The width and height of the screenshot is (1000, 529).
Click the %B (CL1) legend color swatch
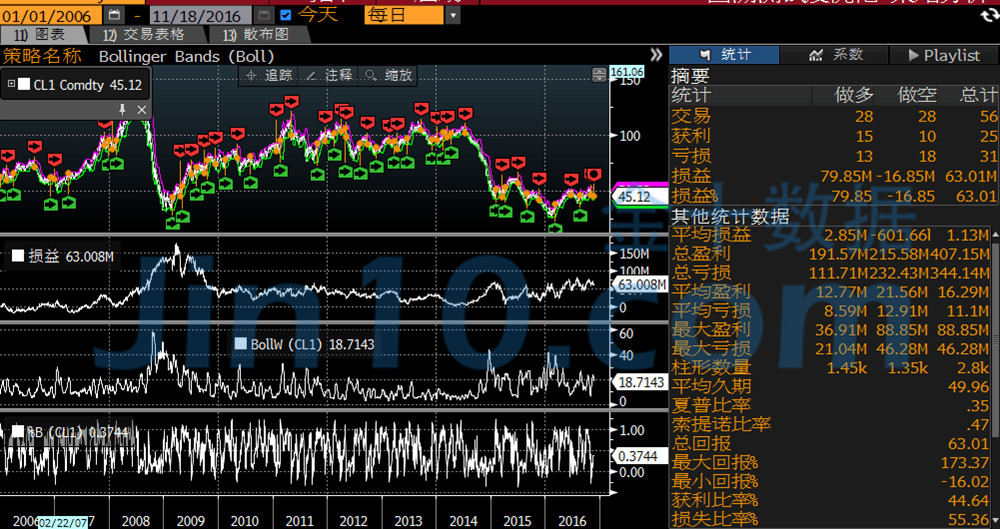click(17, 431)
